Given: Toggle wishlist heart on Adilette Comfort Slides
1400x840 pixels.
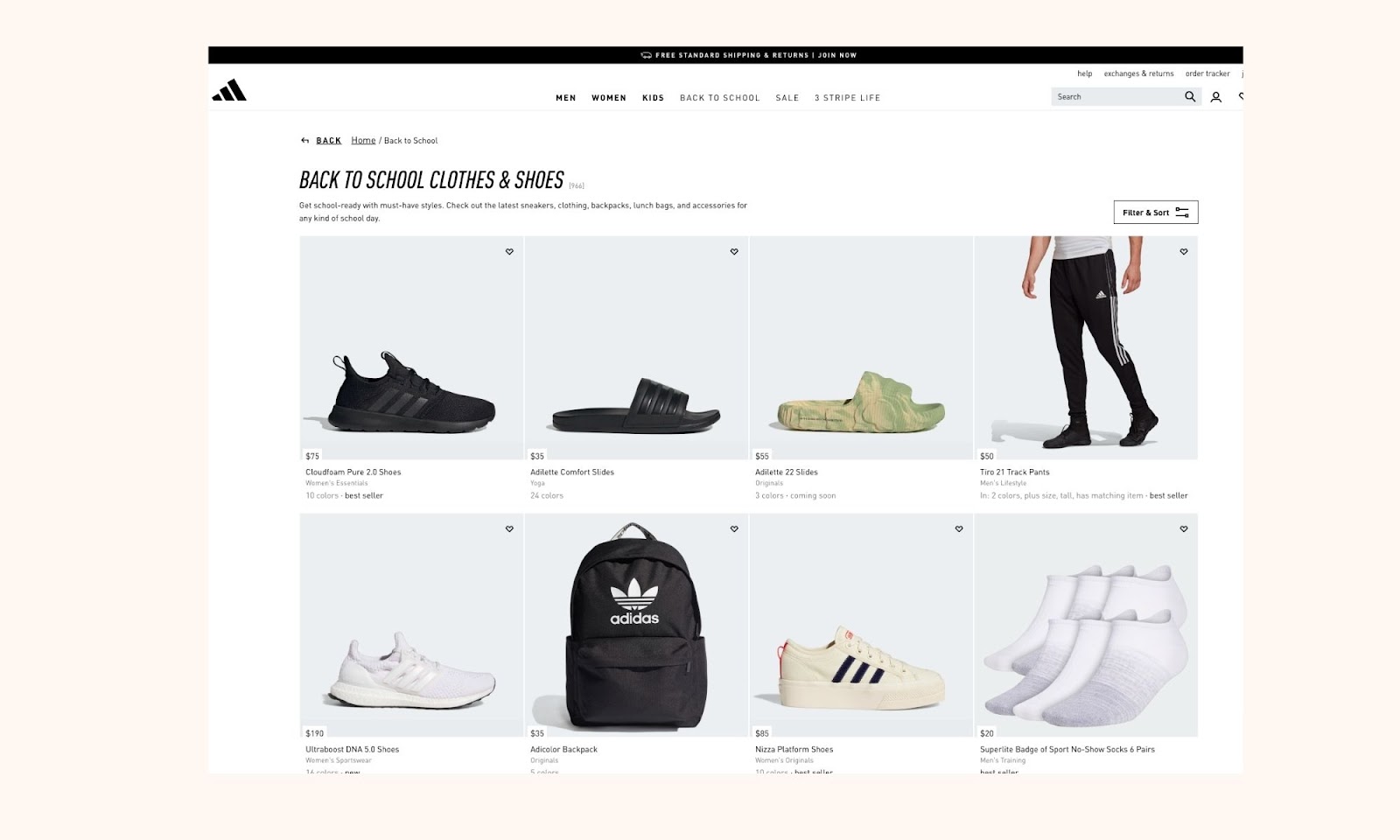Looking at the screenshot, I should 734,252.
